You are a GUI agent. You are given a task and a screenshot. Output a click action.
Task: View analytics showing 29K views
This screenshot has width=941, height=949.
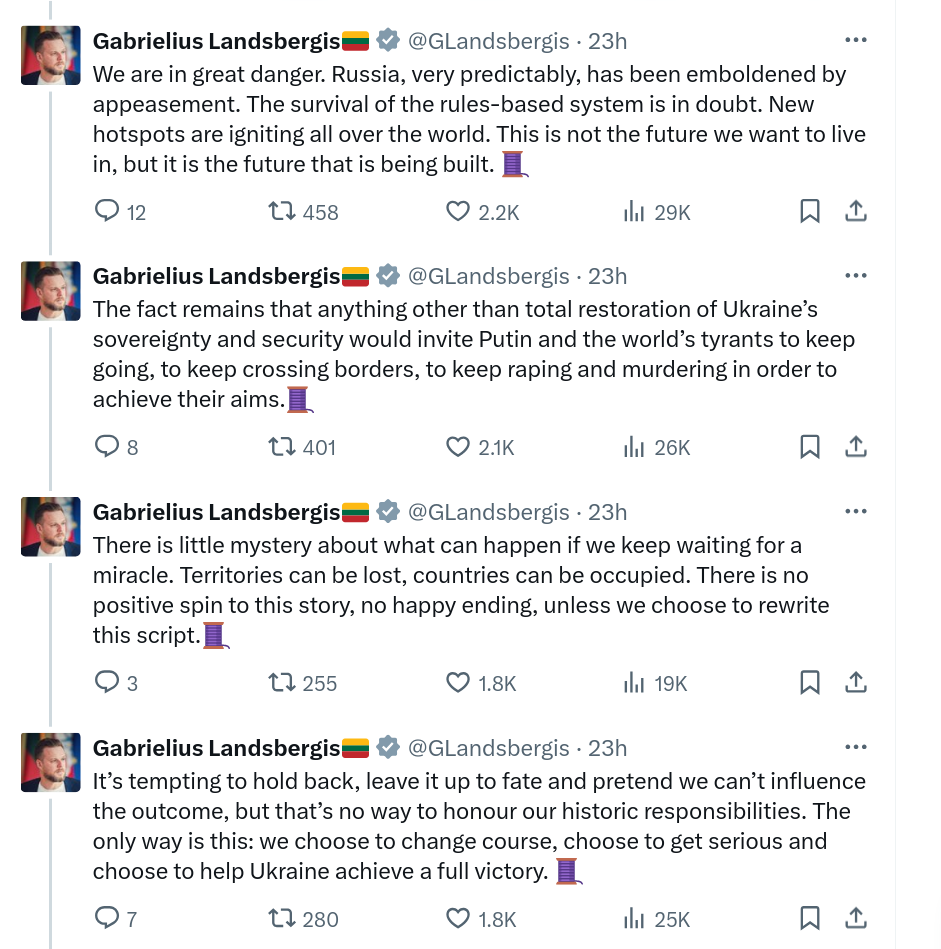[657, 212]
